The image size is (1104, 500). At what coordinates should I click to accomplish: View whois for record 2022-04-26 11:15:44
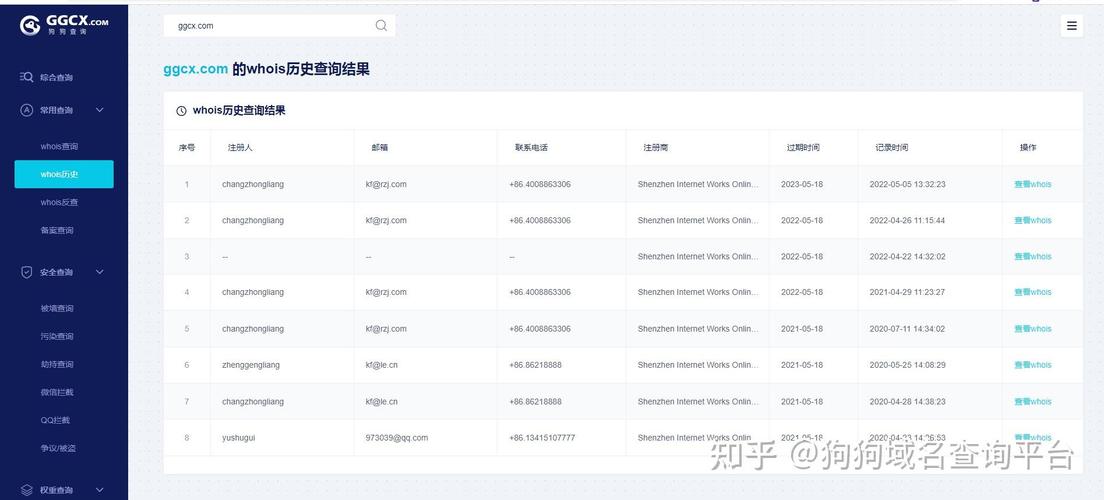point(1032,220)
